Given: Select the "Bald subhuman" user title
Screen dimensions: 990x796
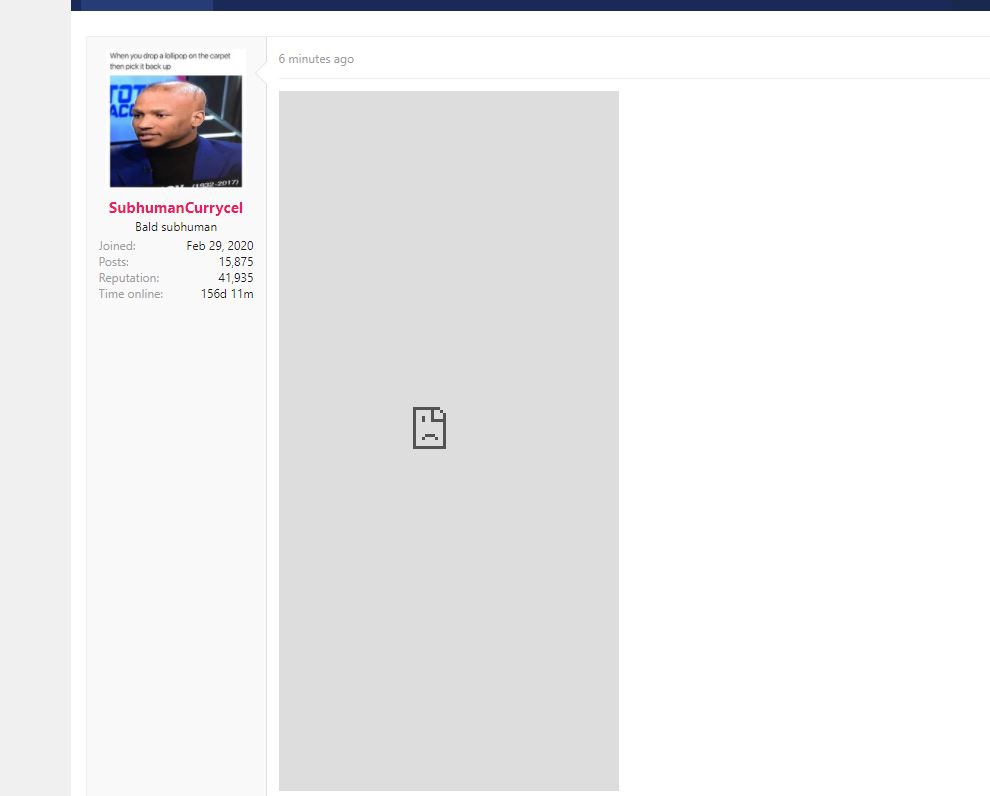Looking at the screenshot, I should [x=176, y=227].
